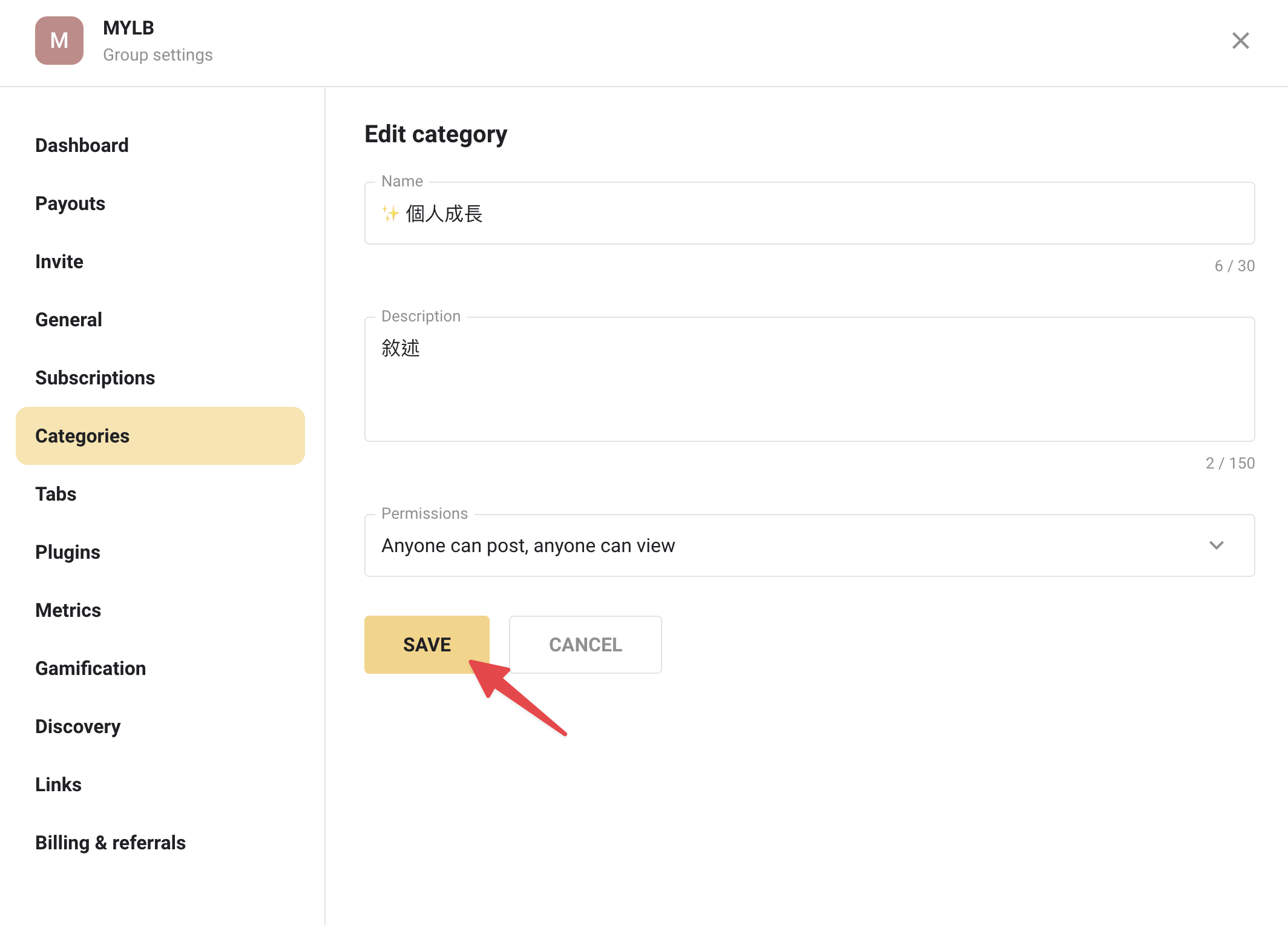Viewport: 1288px width, 925px height.
Task: Click into the Description text area
Action: click(809, 379)
